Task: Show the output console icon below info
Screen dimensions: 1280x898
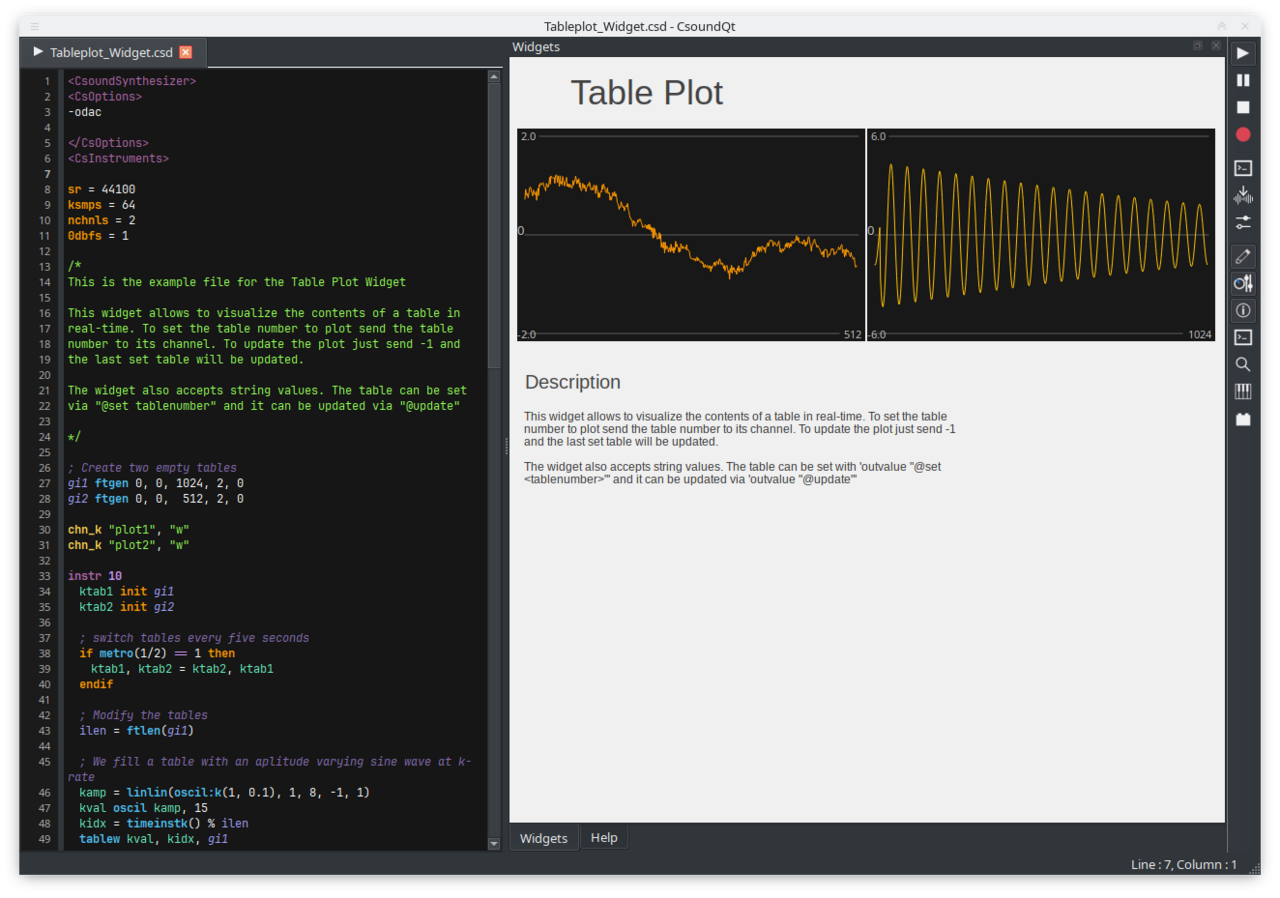Action: click(1243, 337)
